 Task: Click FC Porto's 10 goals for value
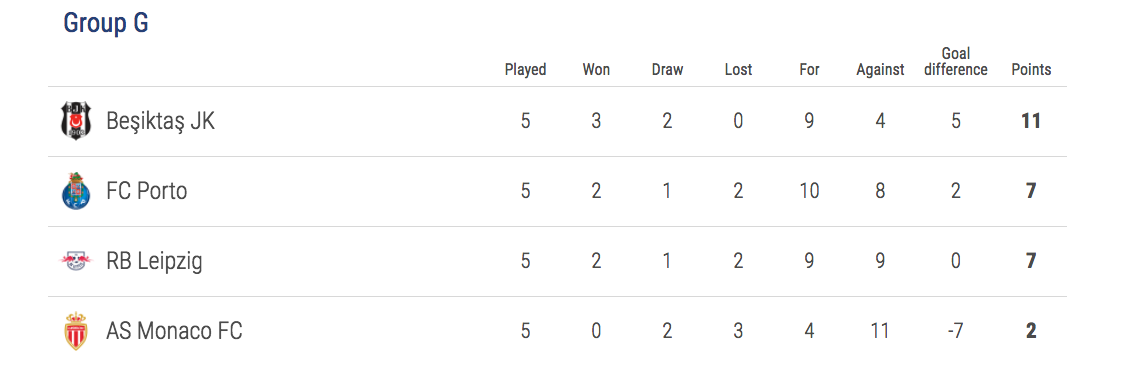[x=809, y=191]
